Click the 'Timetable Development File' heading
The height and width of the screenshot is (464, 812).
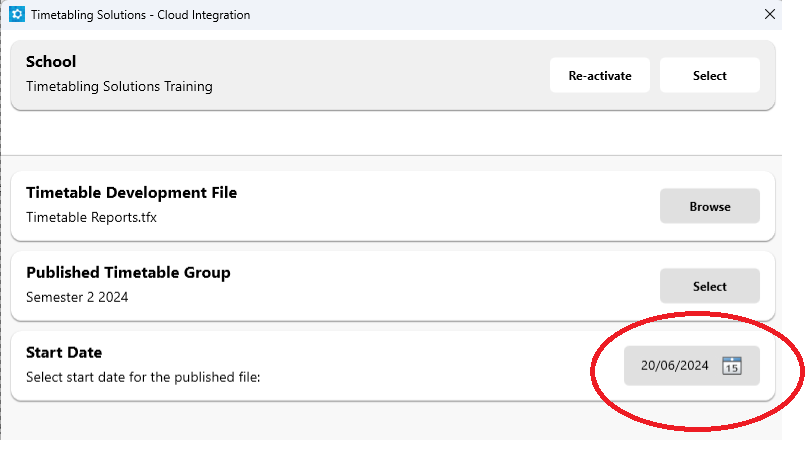[x=132, y=193]
